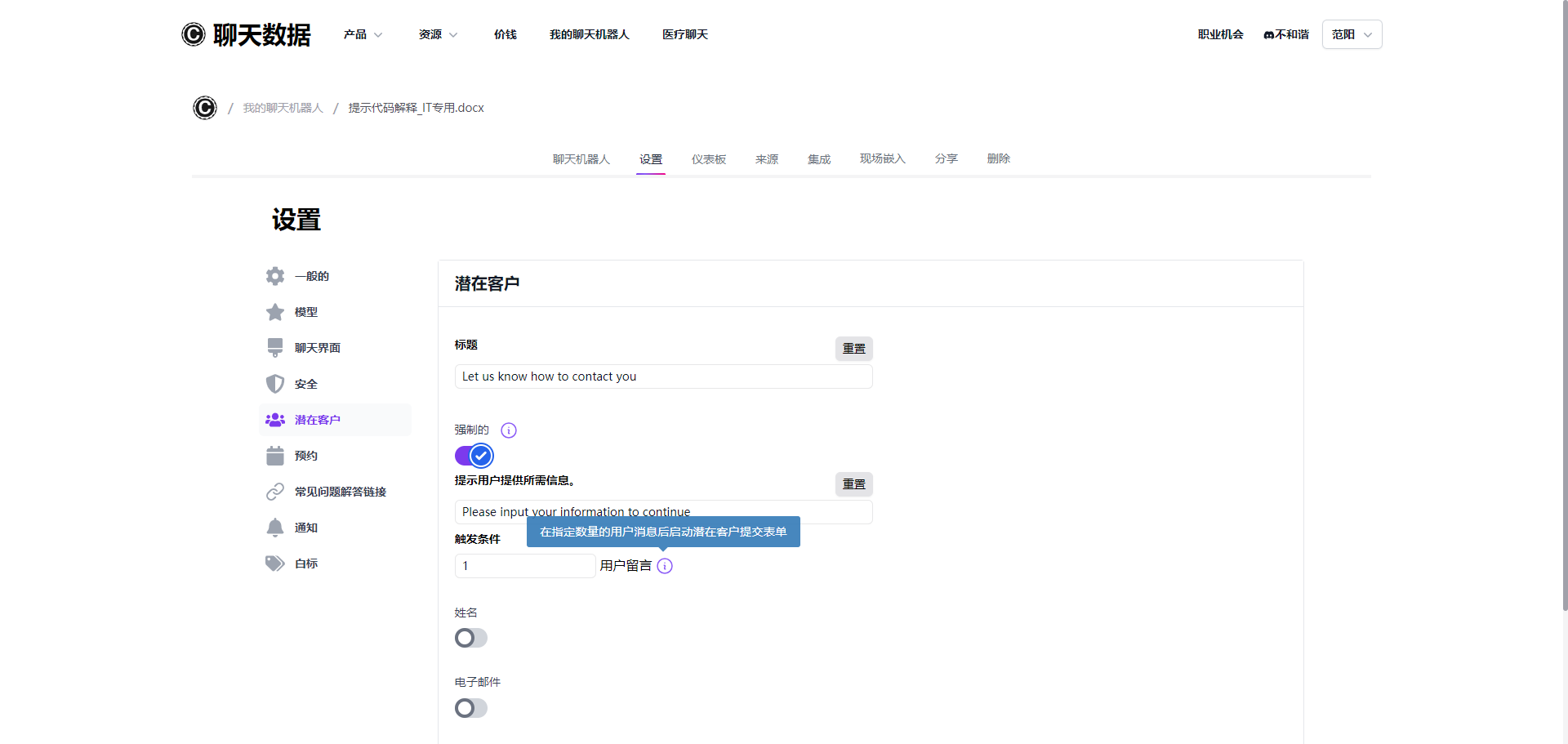Enable the 姓名 toggle
Screen dimensions: 1568x744
pos(471,638)
